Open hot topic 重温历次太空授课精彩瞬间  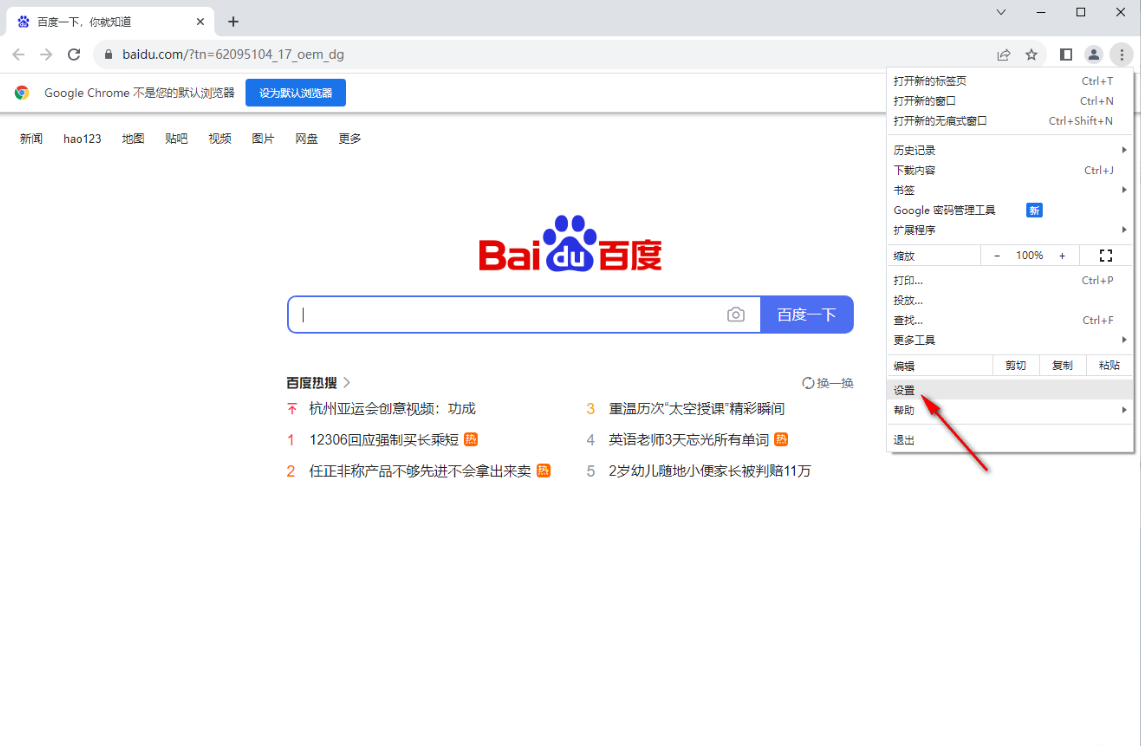point(696,409)
